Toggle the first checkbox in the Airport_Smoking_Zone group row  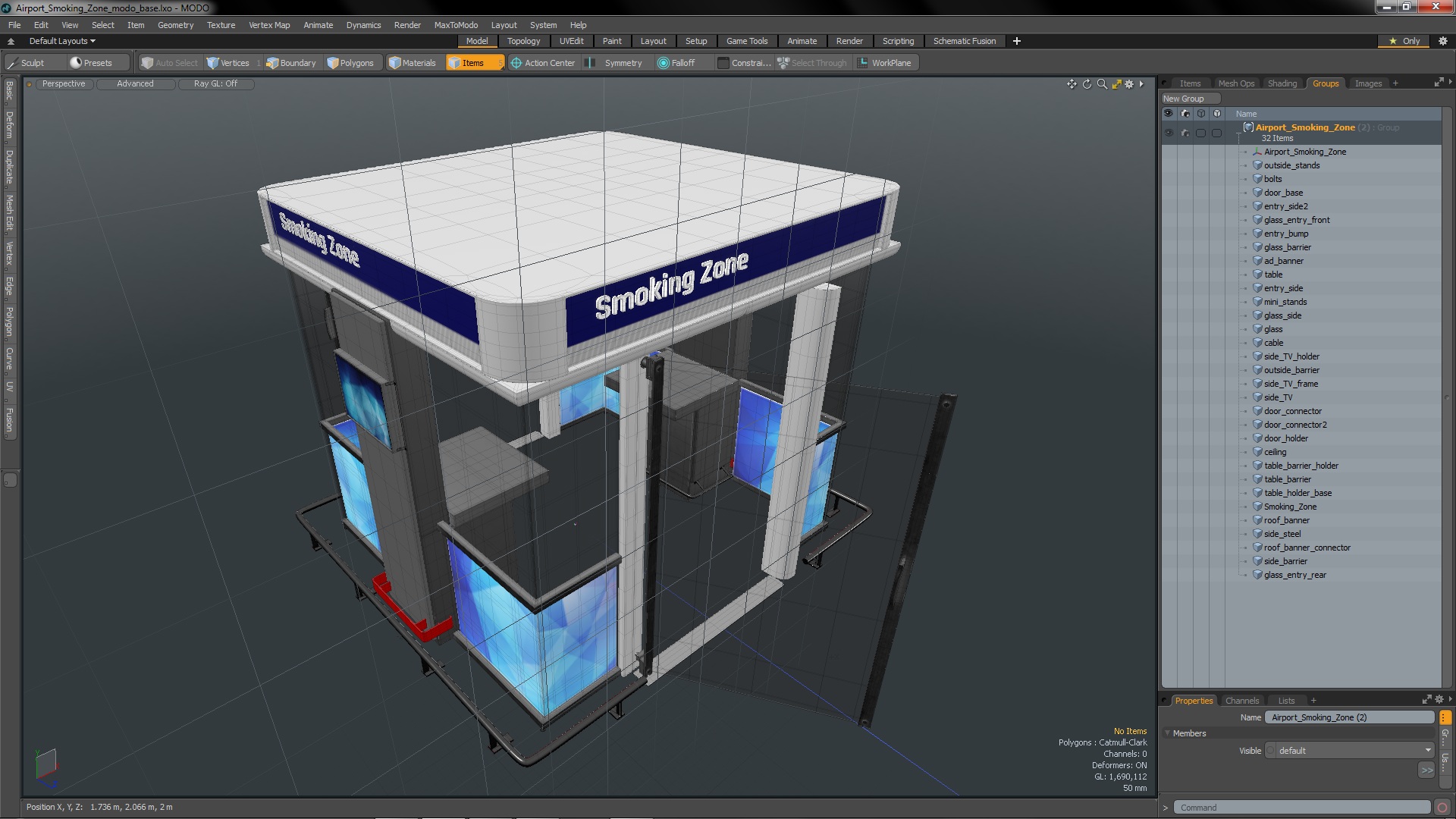tap(1200, 133)
